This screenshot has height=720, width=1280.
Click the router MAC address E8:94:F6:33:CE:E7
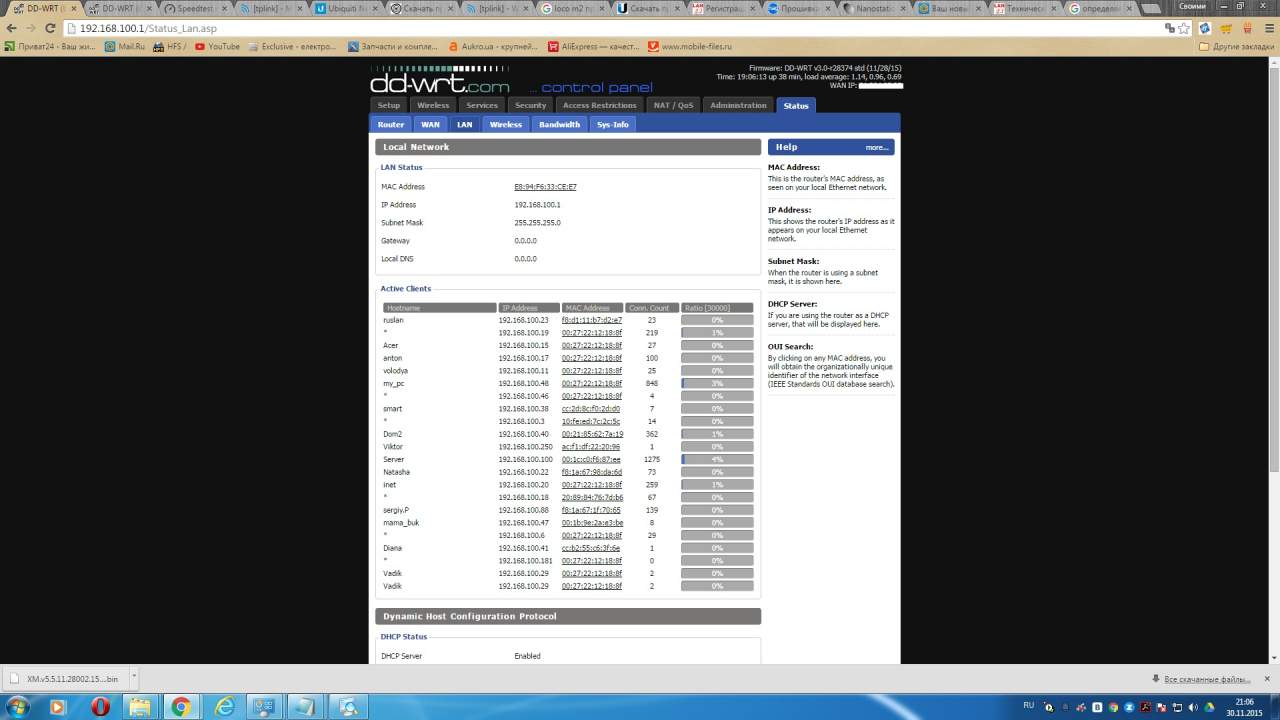coord(545,187)
